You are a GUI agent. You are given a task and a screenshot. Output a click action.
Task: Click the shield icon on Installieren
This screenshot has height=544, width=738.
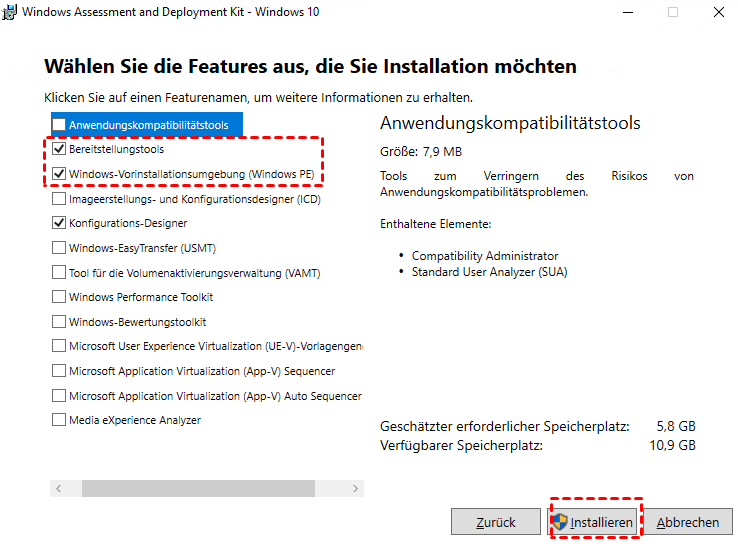point(560,522)
